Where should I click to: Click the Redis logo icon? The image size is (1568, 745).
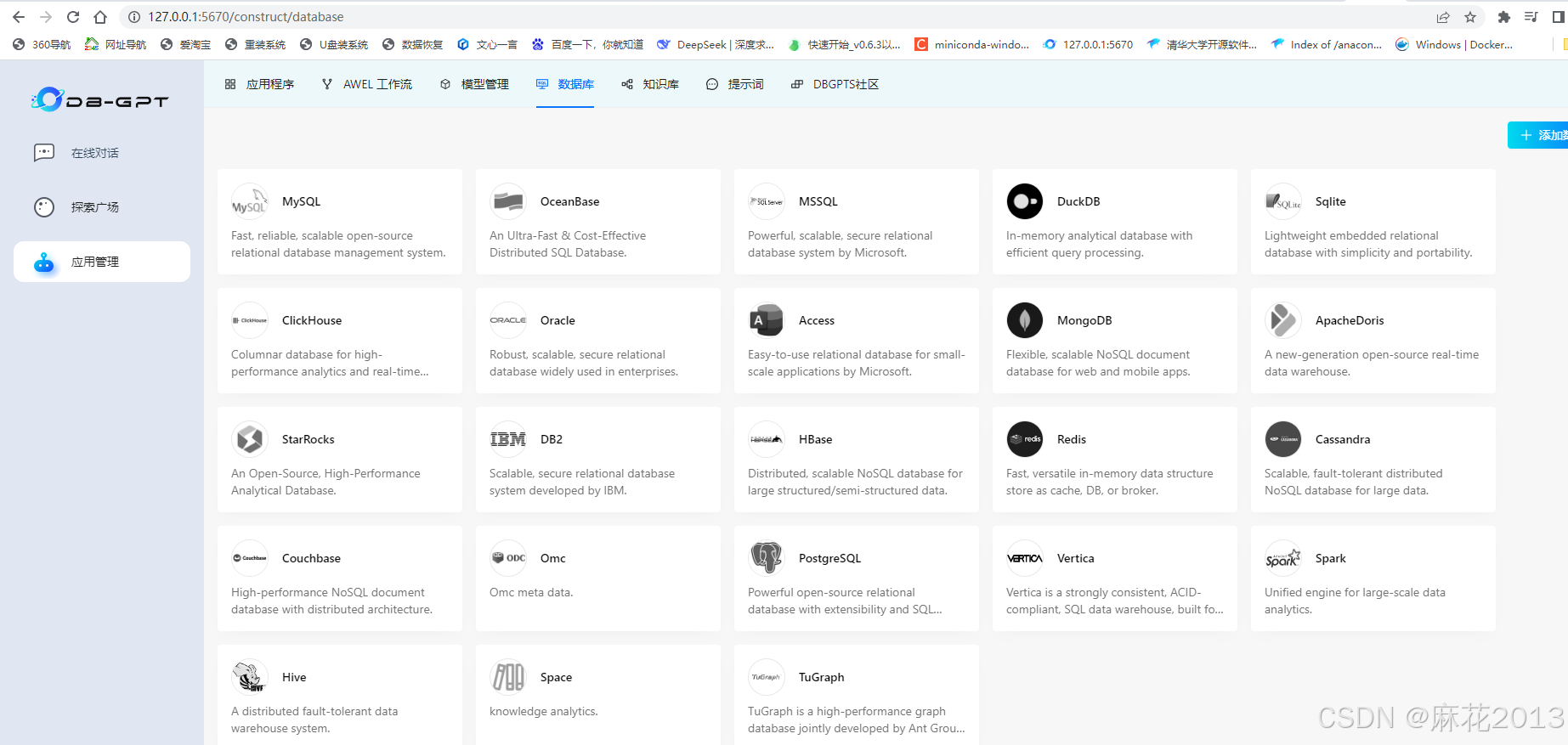coord(1025,439)
